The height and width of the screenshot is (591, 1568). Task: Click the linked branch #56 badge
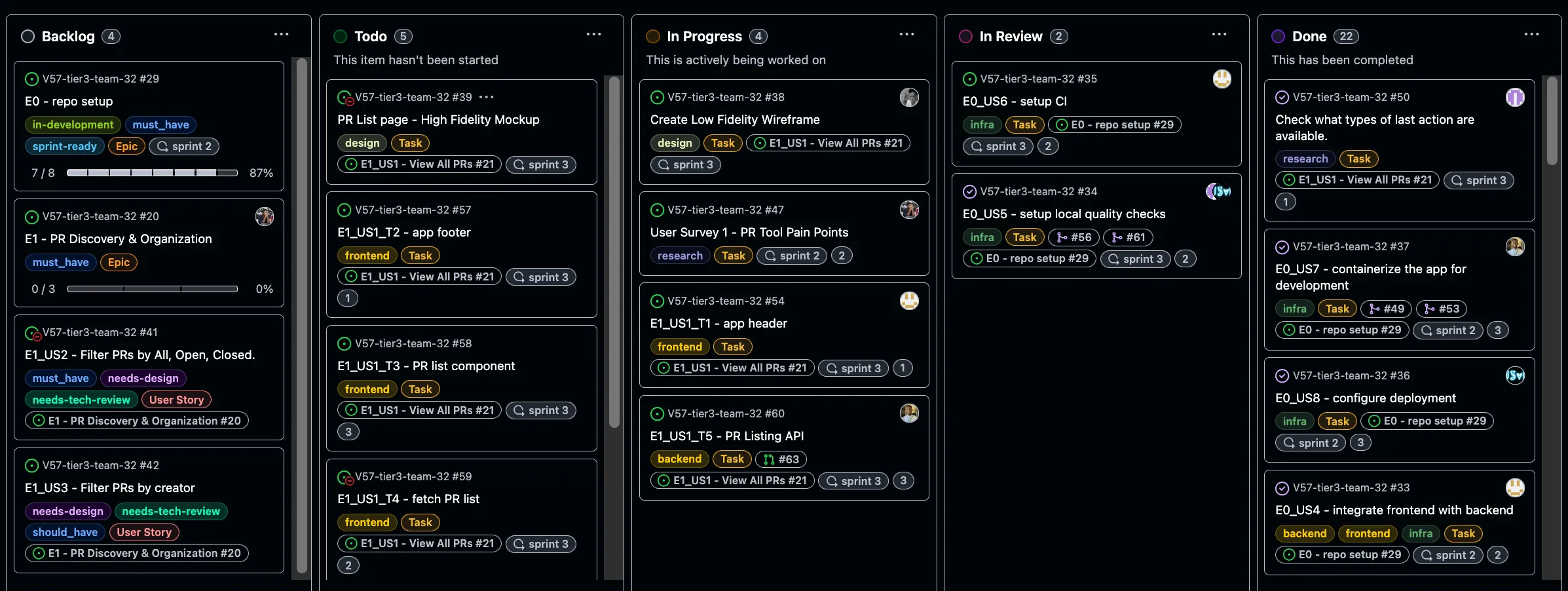point(1073,237)
